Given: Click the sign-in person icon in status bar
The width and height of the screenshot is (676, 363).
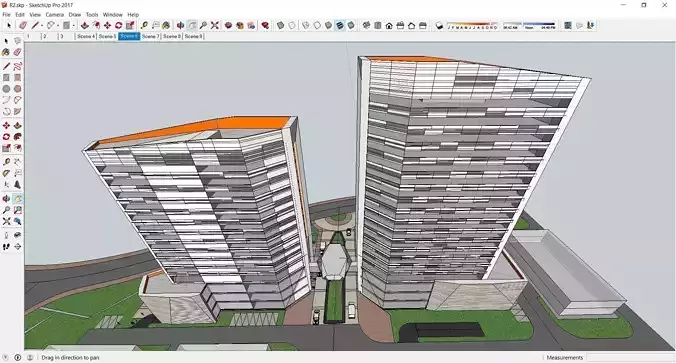Looking at the screenshot, I should point(30,357).
